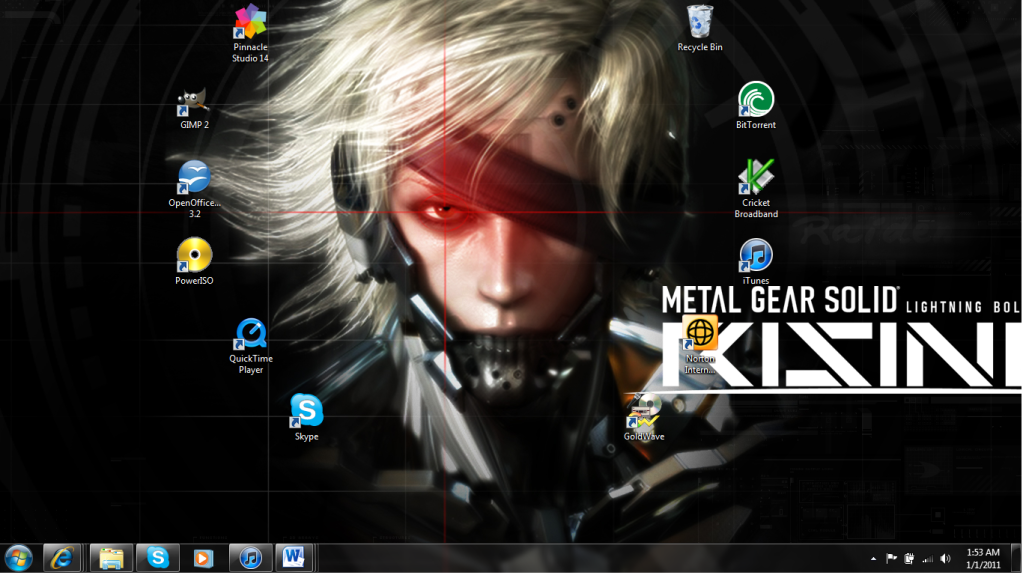Click the iTunes desktop shortcut
The image size is (1023, 575).
756,262
